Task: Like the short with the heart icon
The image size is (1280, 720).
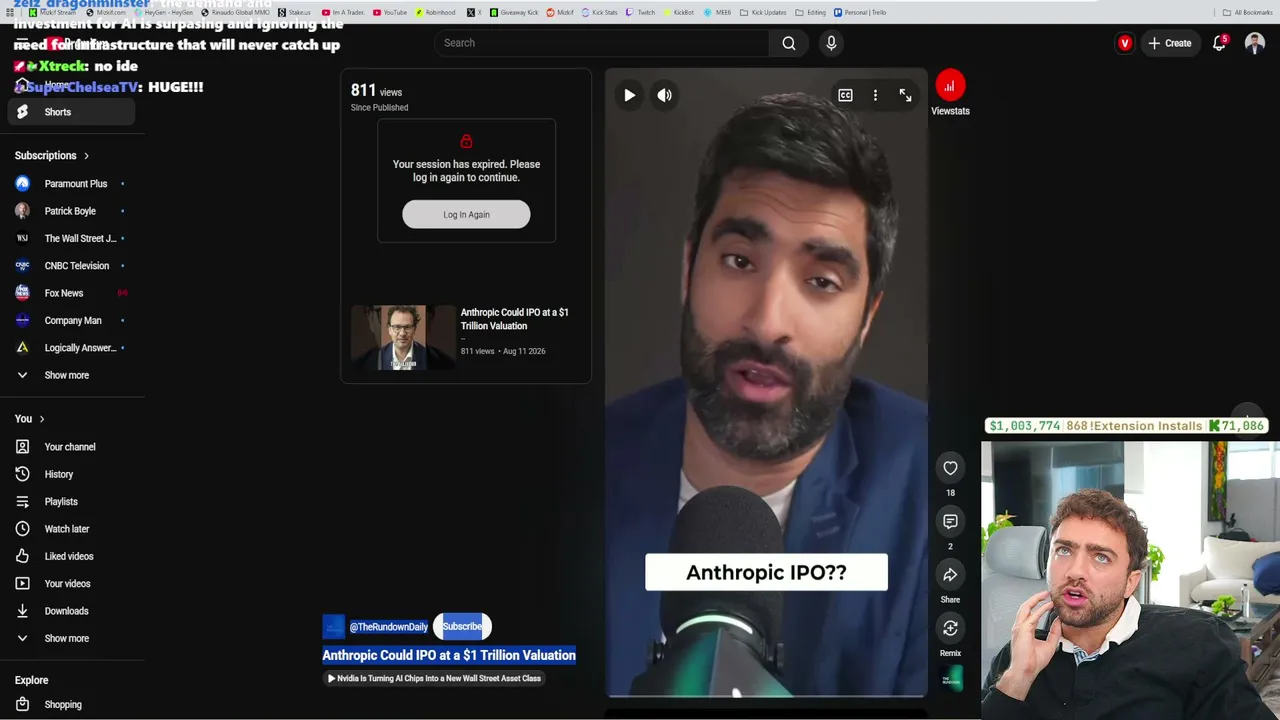Action: click(950, 468)
